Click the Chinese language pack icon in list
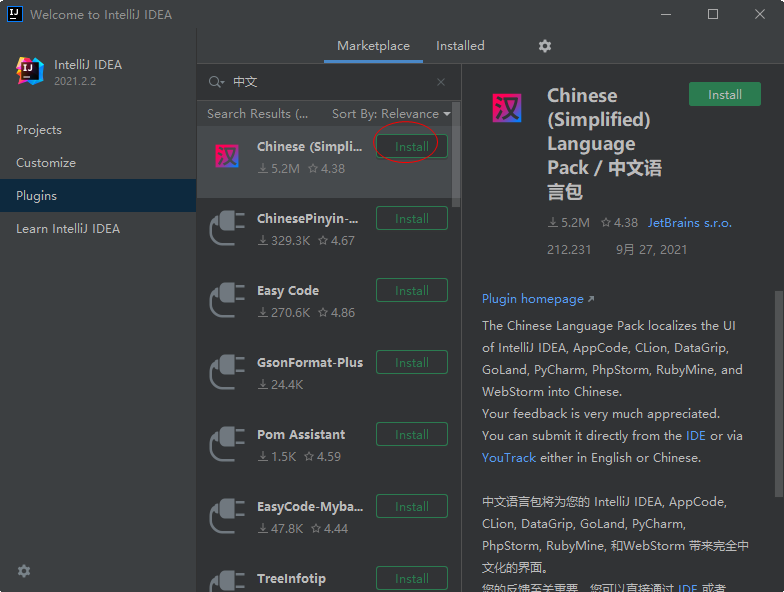Image resolution: width=784 pixels, height=592 pixels. tap(226, 156)
